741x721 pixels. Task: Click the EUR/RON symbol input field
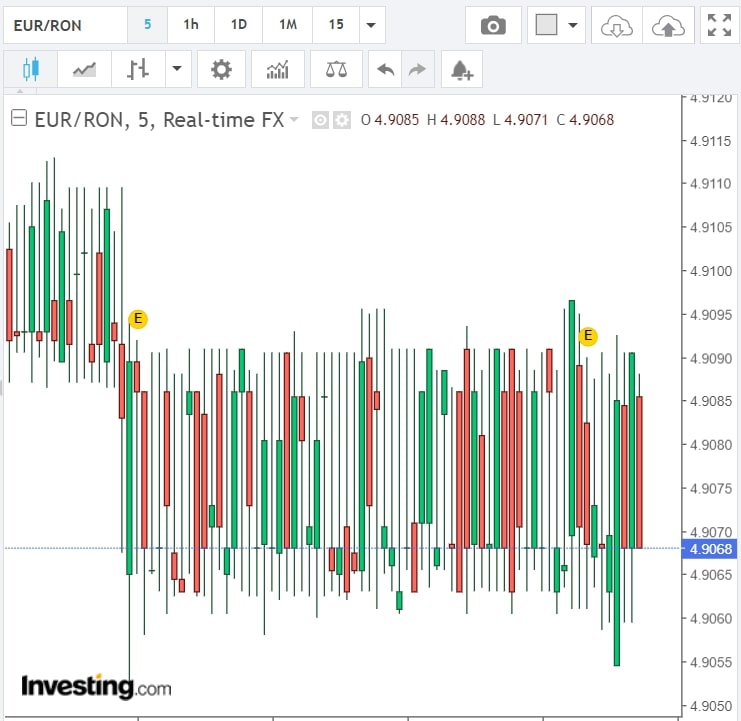(64, 25)
